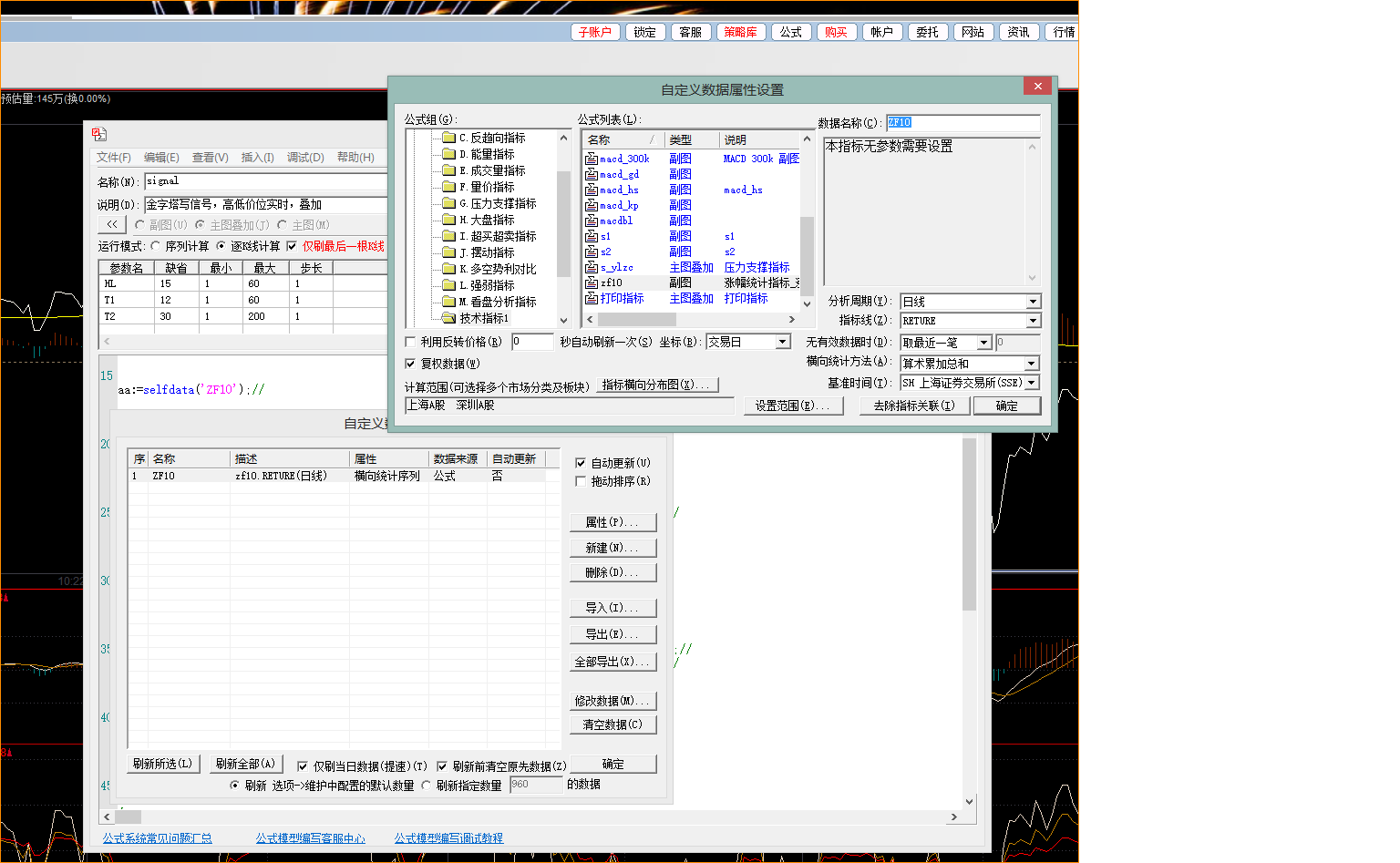1400x863 pixels.
Task: Open 调试(D) menu in editor
Action: (305, 158)
